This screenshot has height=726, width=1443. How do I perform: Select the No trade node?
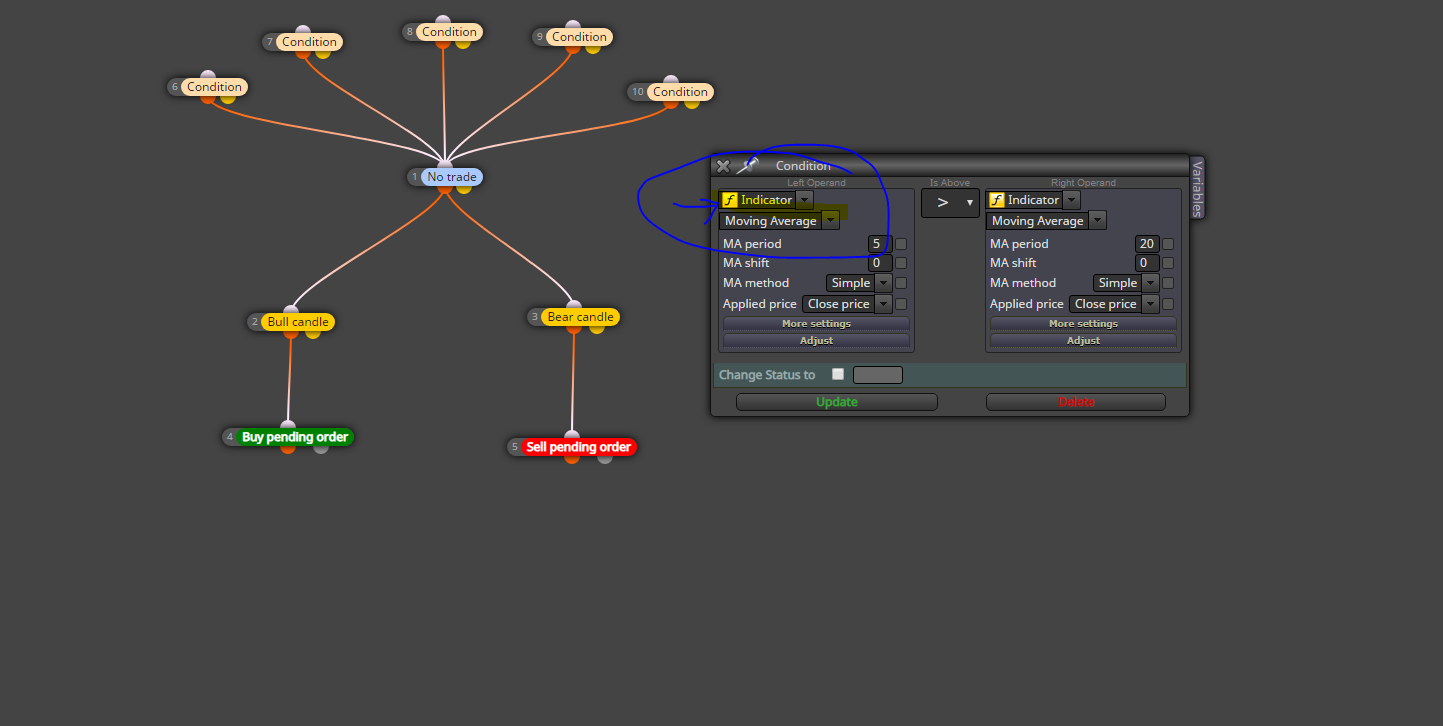click(x=452, y=177)
